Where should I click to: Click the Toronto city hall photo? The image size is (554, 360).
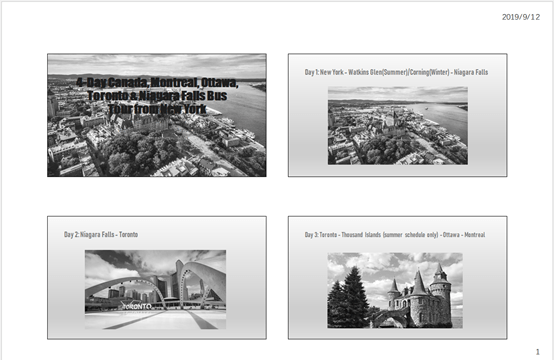click(x=155, y=290)
